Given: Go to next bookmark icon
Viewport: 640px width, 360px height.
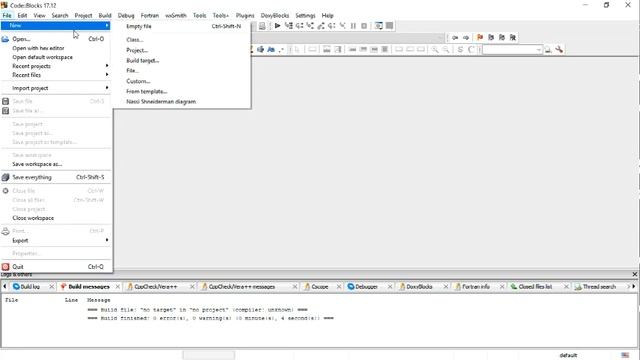Looking at the screenshot, I should (502, 38).
